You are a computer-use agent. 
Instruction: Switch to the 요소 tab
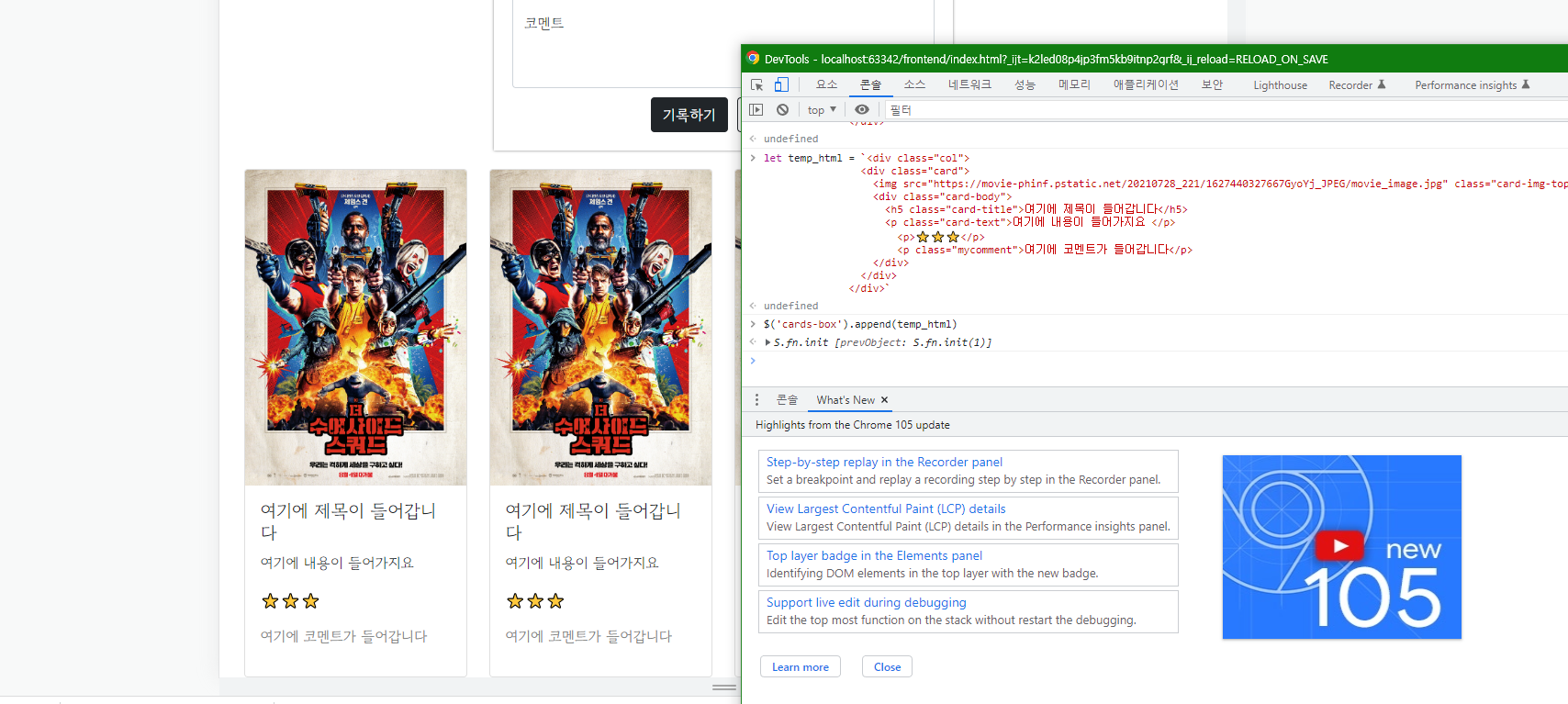tap(826, 84)
